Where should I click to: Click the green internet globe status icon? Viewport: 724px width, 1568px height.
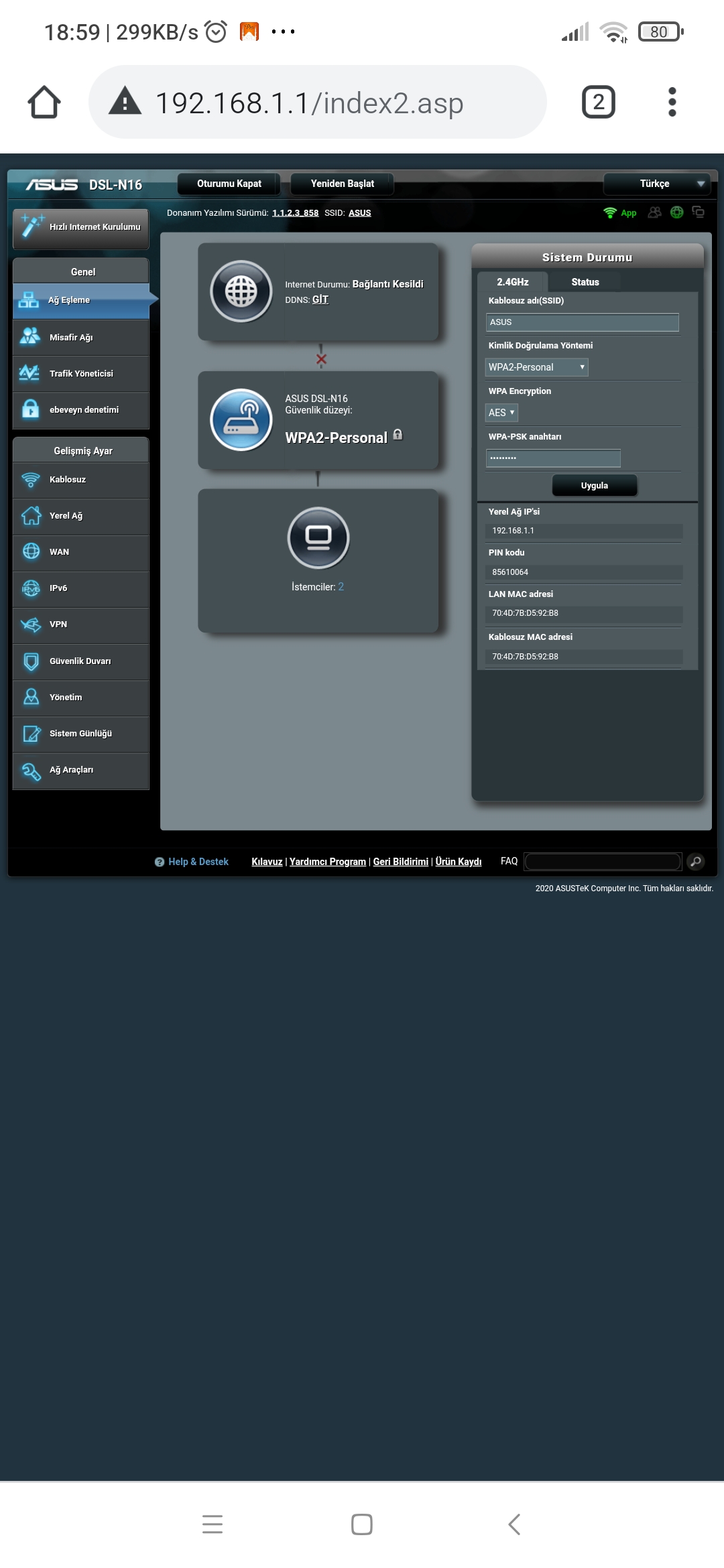coord(677,212)
